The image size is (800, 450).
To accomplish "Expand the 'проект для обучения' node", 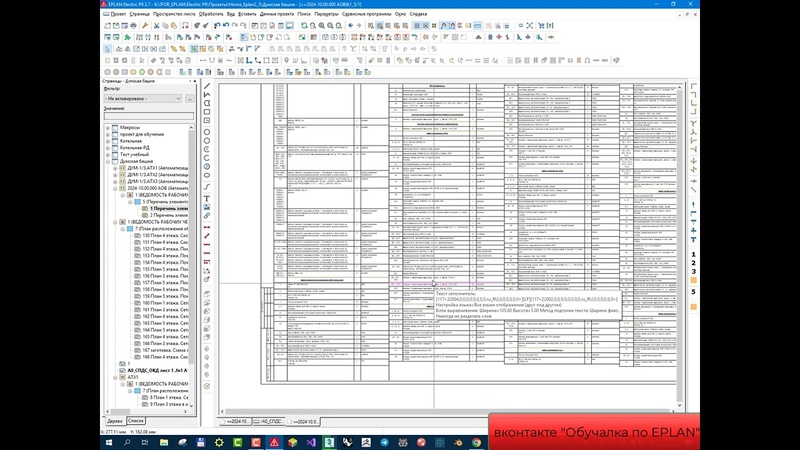I will [108, 134].
